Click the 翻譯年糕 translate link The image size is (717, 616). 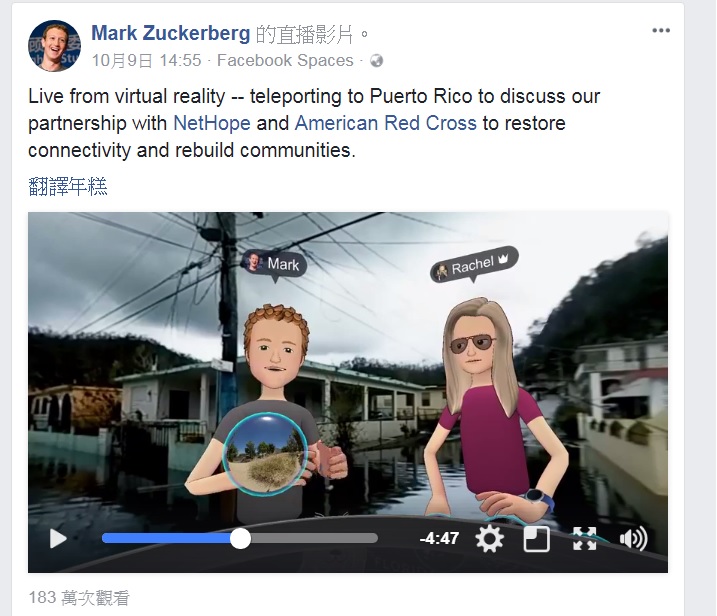pyautogui.click(x=68, y=187)
